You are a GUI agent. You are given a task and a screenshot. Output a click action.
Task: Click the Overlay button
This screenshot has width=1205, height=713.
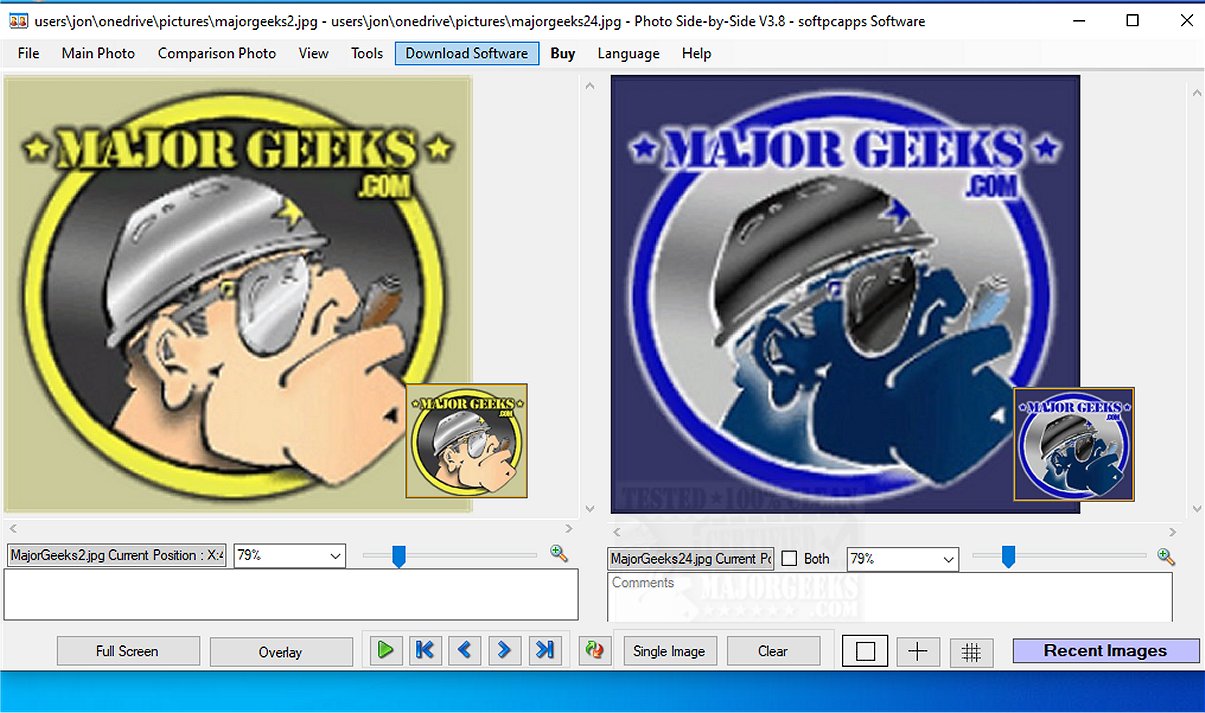point(281,652)
